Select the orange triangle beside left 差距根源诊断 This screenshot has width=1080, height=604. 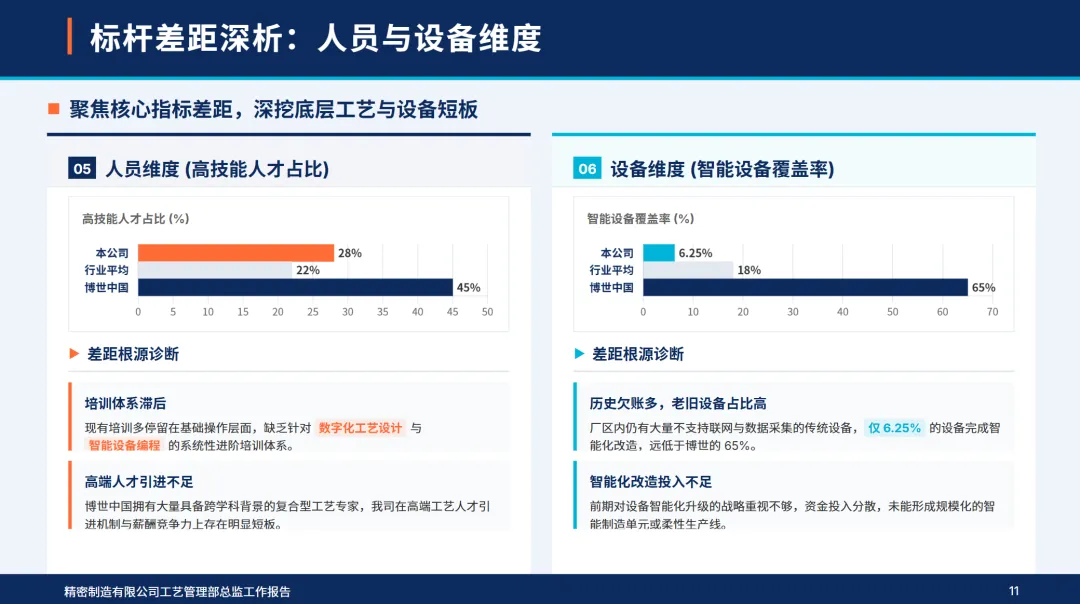(74, 354)
